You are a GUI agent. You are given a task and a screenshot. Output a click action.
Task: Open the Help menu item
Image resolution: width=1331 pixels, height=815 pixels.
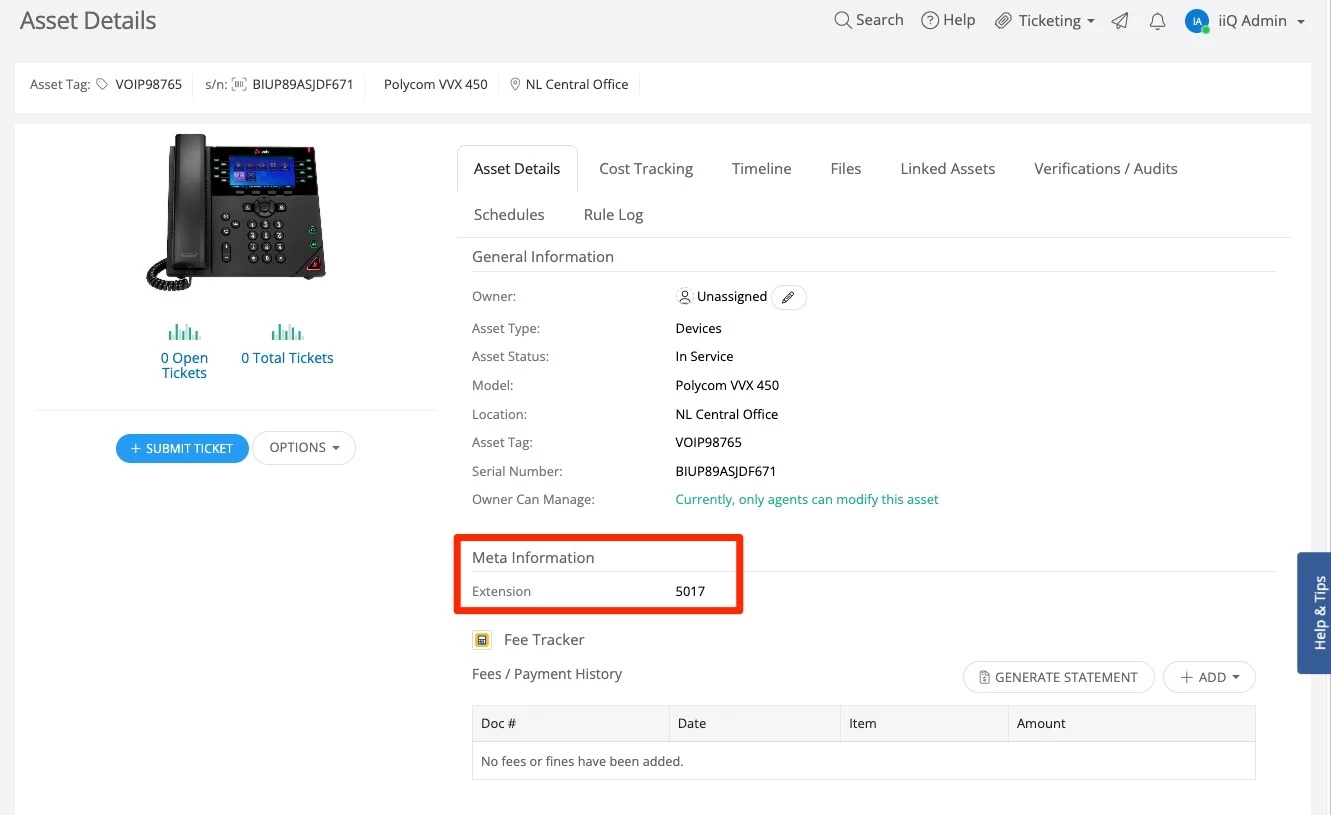pyautogui.click(x=948, y=20)
